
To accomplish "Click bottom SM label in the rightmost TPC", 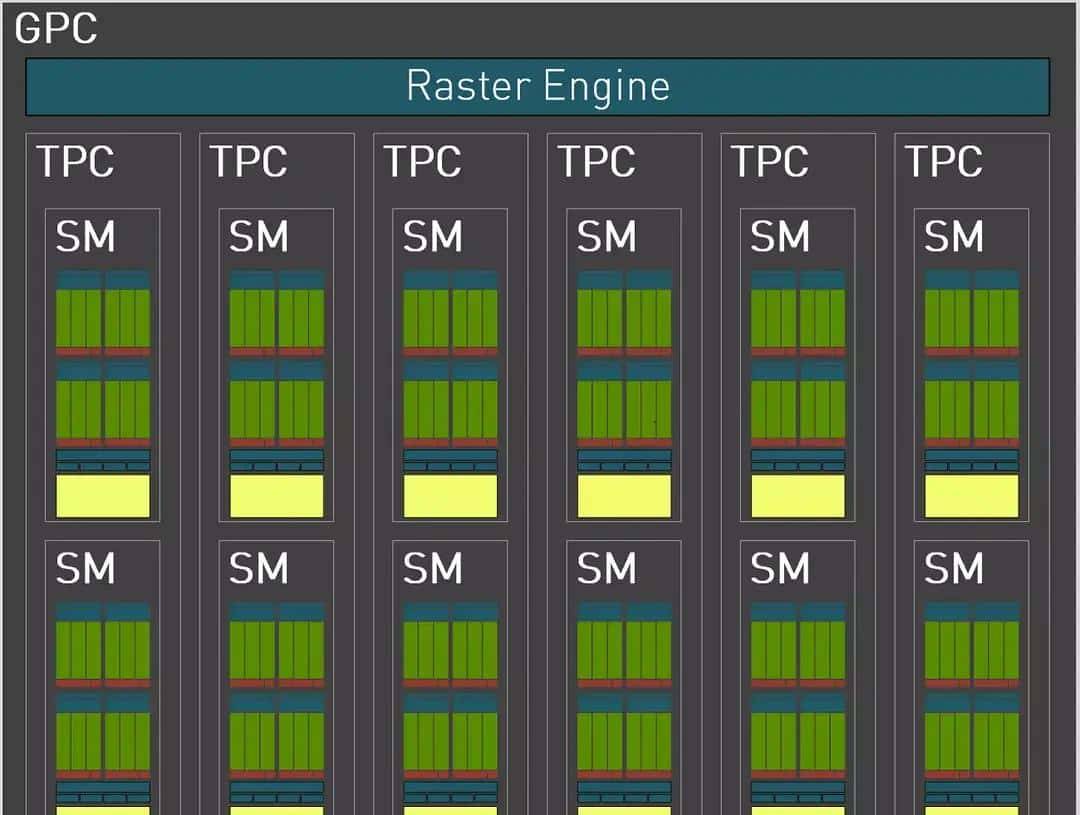I will pos(954,569).
